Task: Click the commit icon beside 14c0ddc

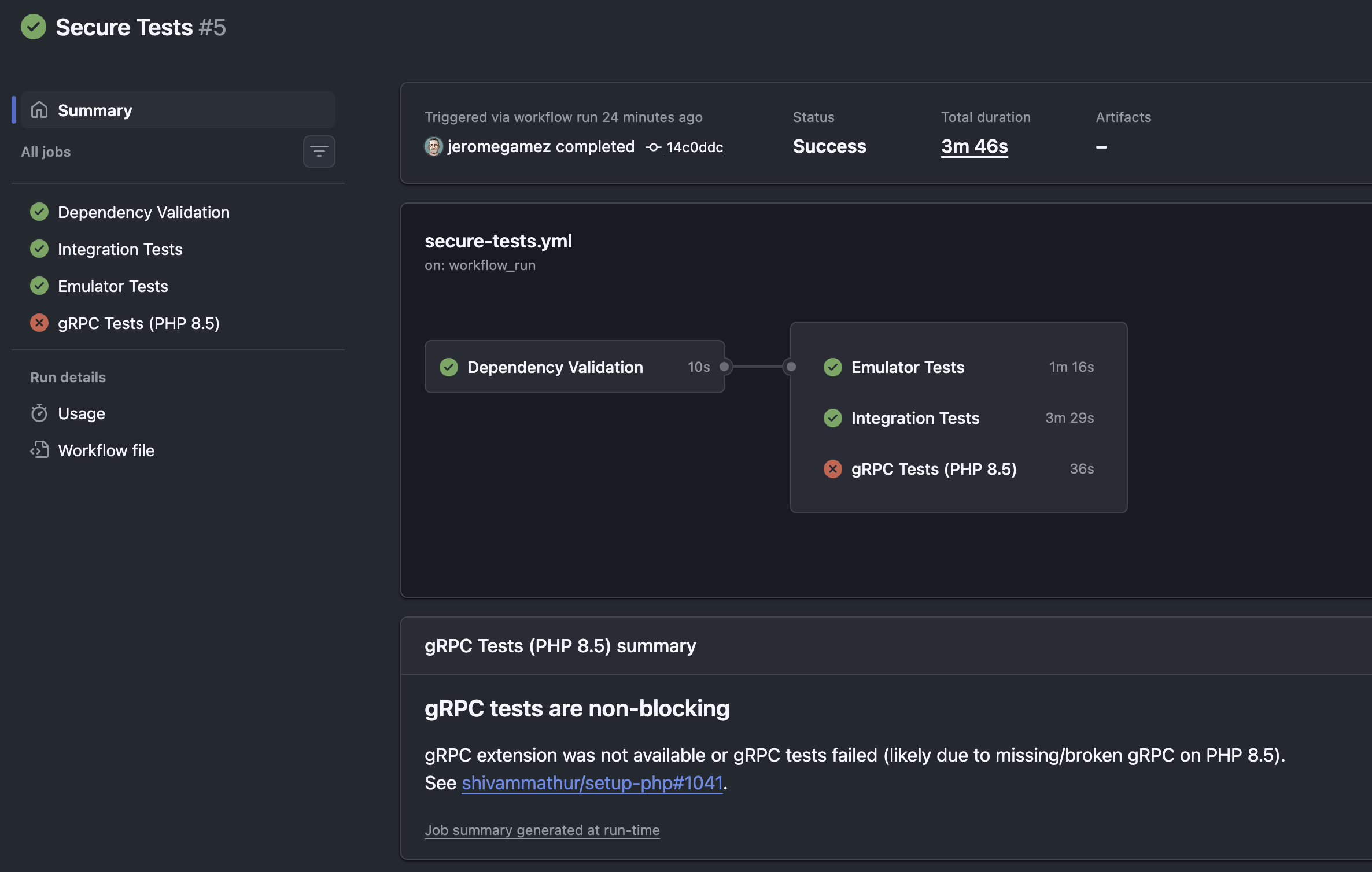Action: [x=653, y=147]
